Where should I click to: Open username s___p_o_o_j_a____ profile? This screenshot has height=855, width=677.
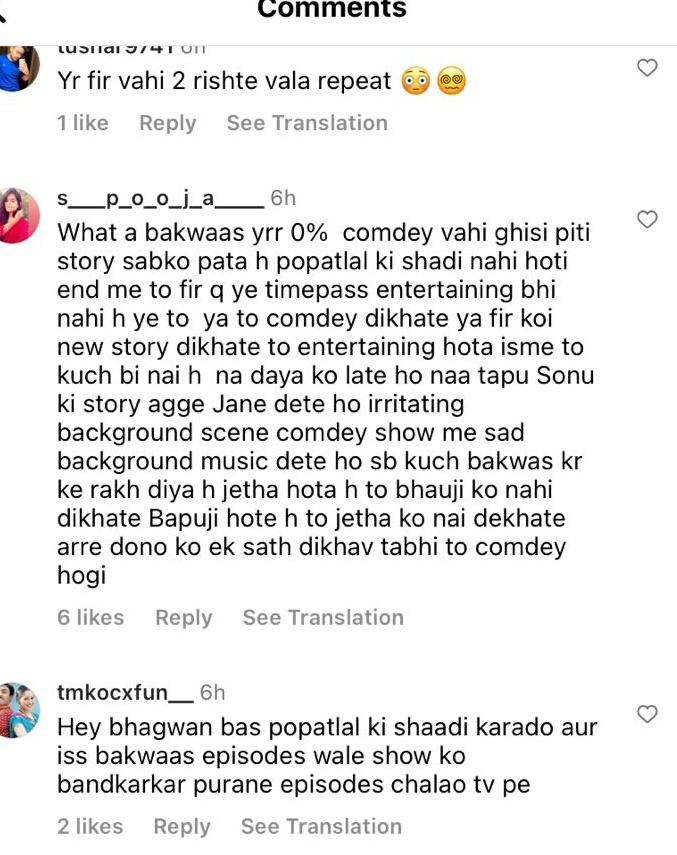pos(161,198)
